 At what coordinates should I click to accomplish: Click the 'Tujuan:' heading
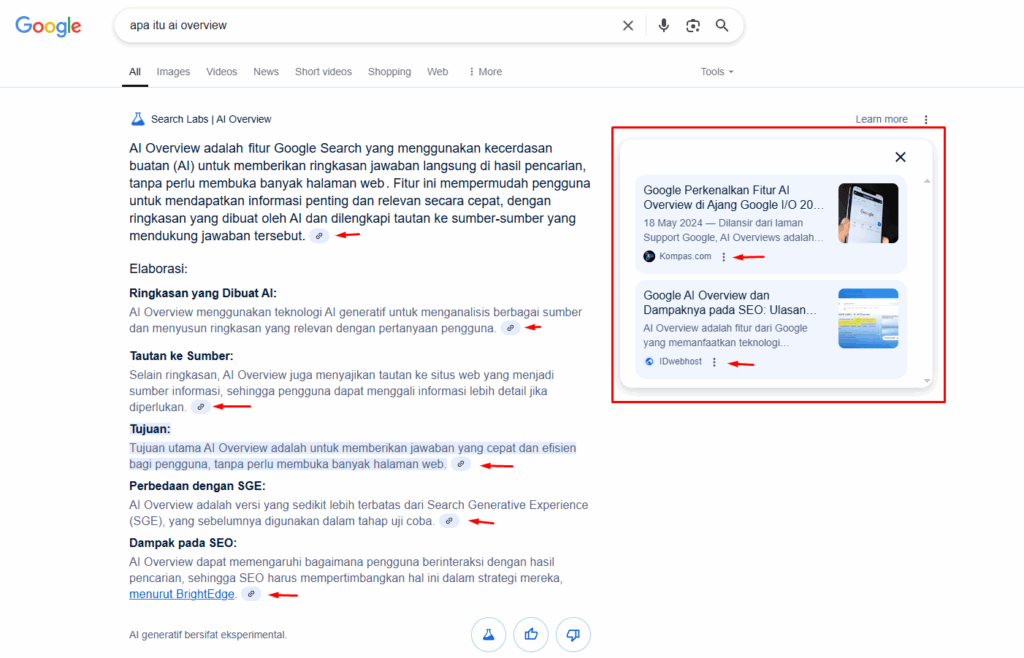tap(150, 429)
